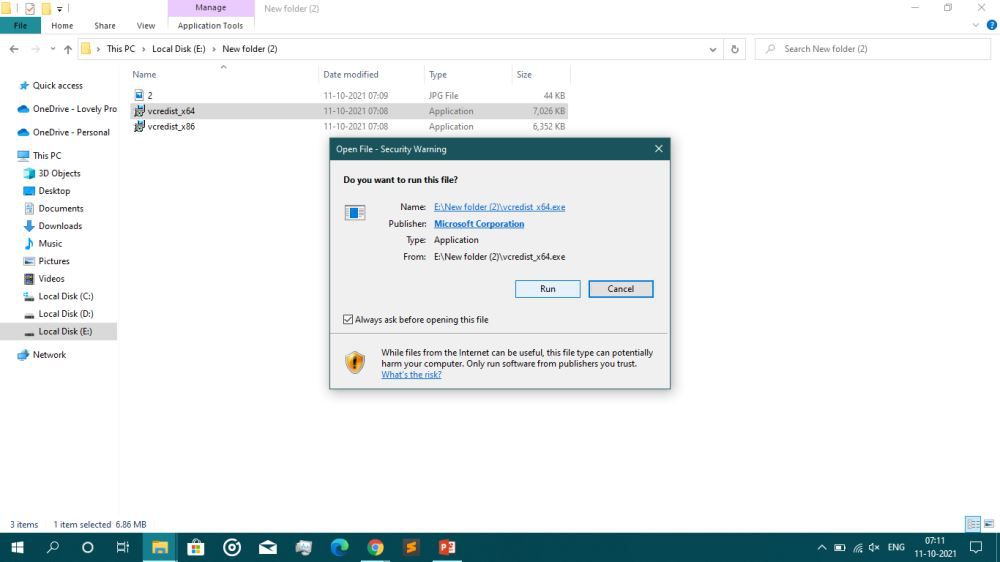This screenshot has height=562, width=1000.
Task: Open Task View from taskbar
Action: [x=122, y=547]
